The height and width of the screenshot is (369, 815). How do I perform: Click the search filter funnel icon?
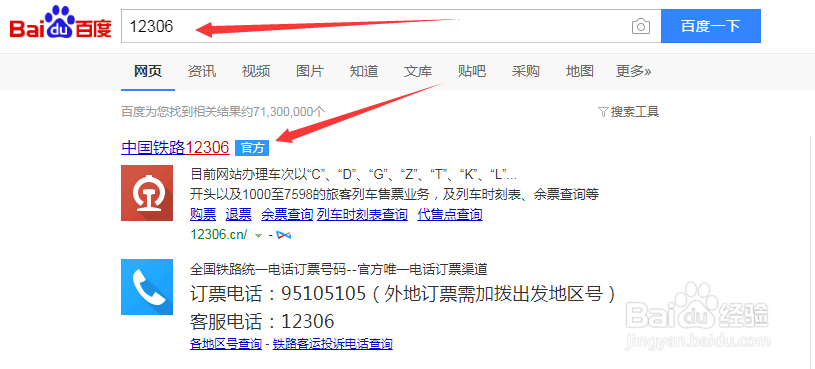(x=603, y=112)
